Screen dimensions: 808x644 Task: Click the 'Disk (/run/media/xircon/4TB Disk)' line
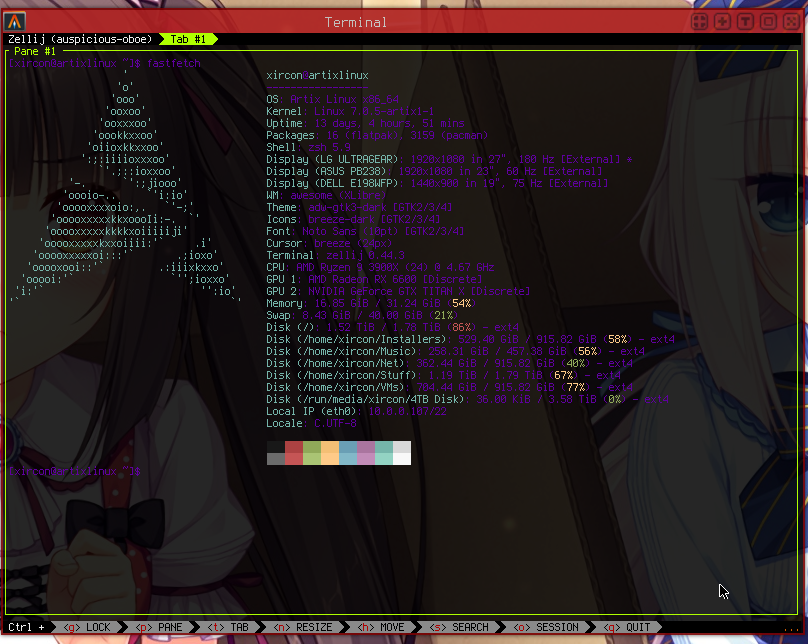click(x=467, y=399)
